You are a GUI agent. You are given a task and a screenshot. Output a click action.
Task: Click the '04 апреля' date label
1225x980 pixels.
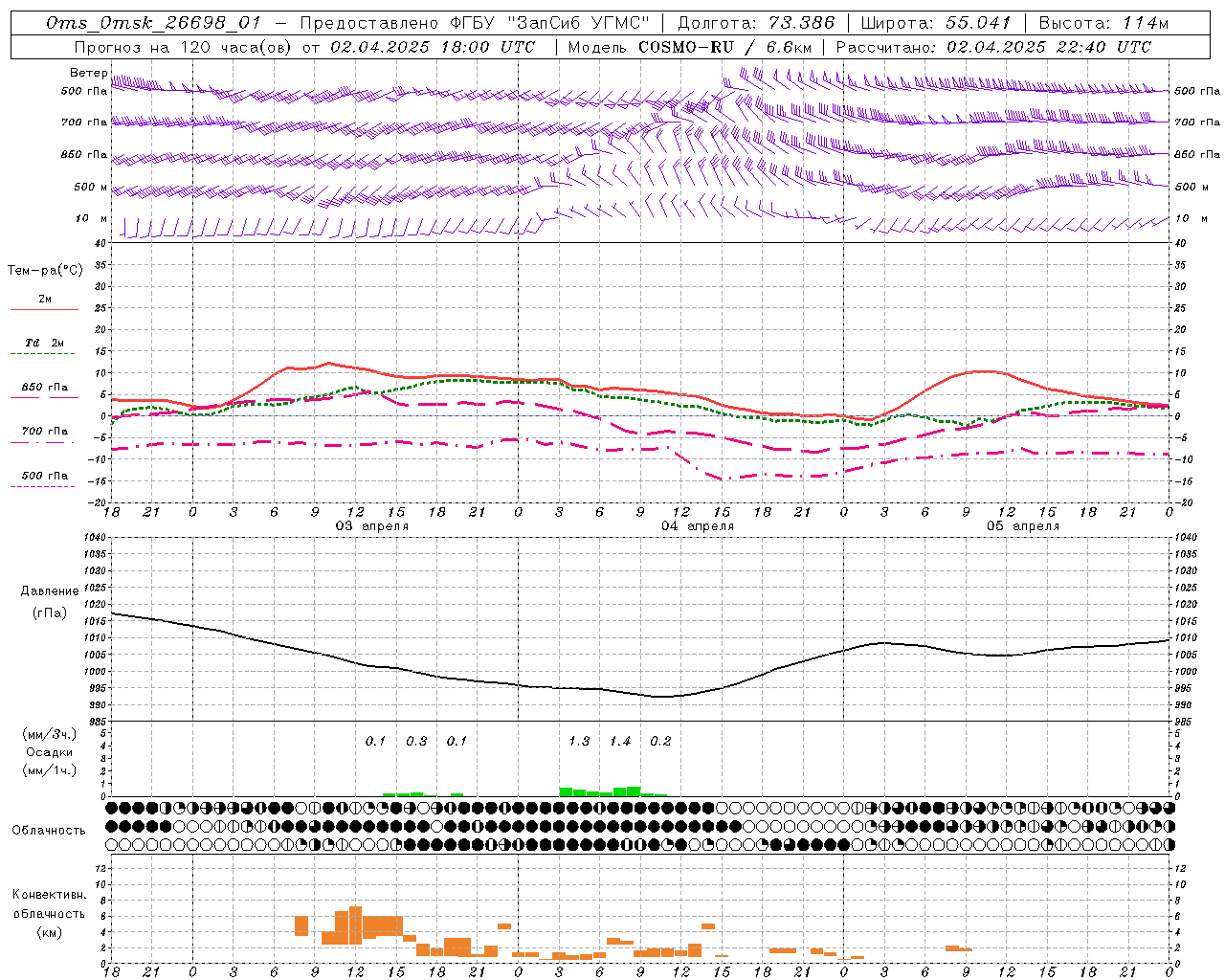pos(698,525)
